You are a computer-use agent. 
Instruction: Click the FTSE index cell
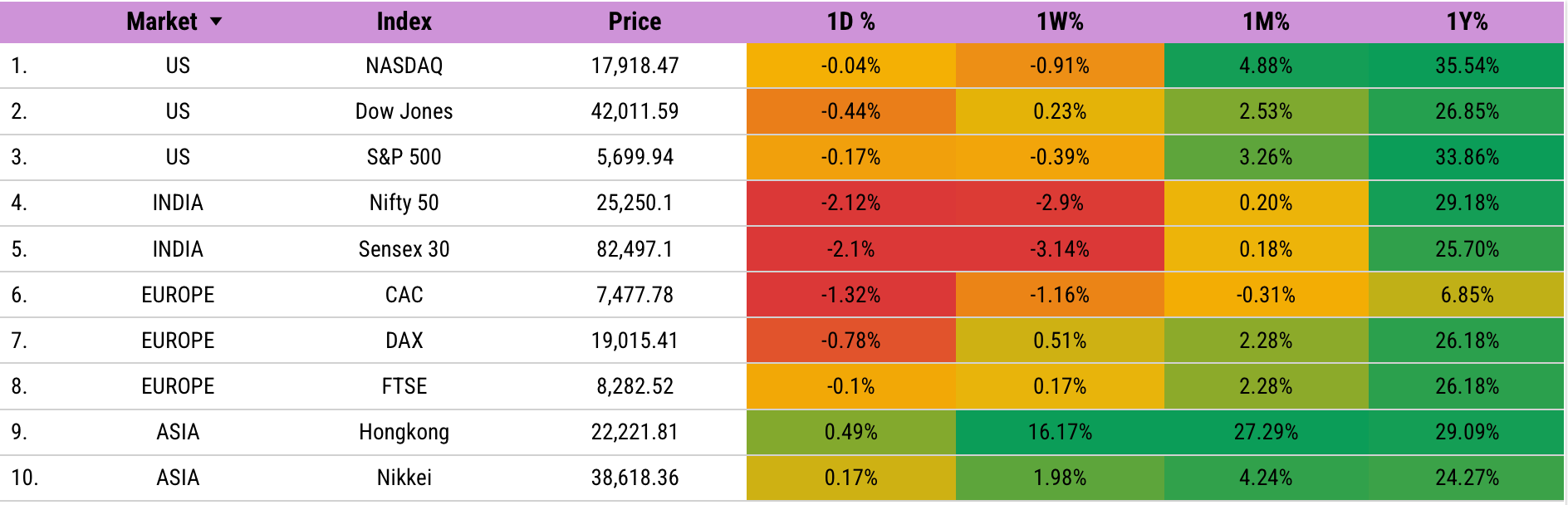click(x=404, y=386)
